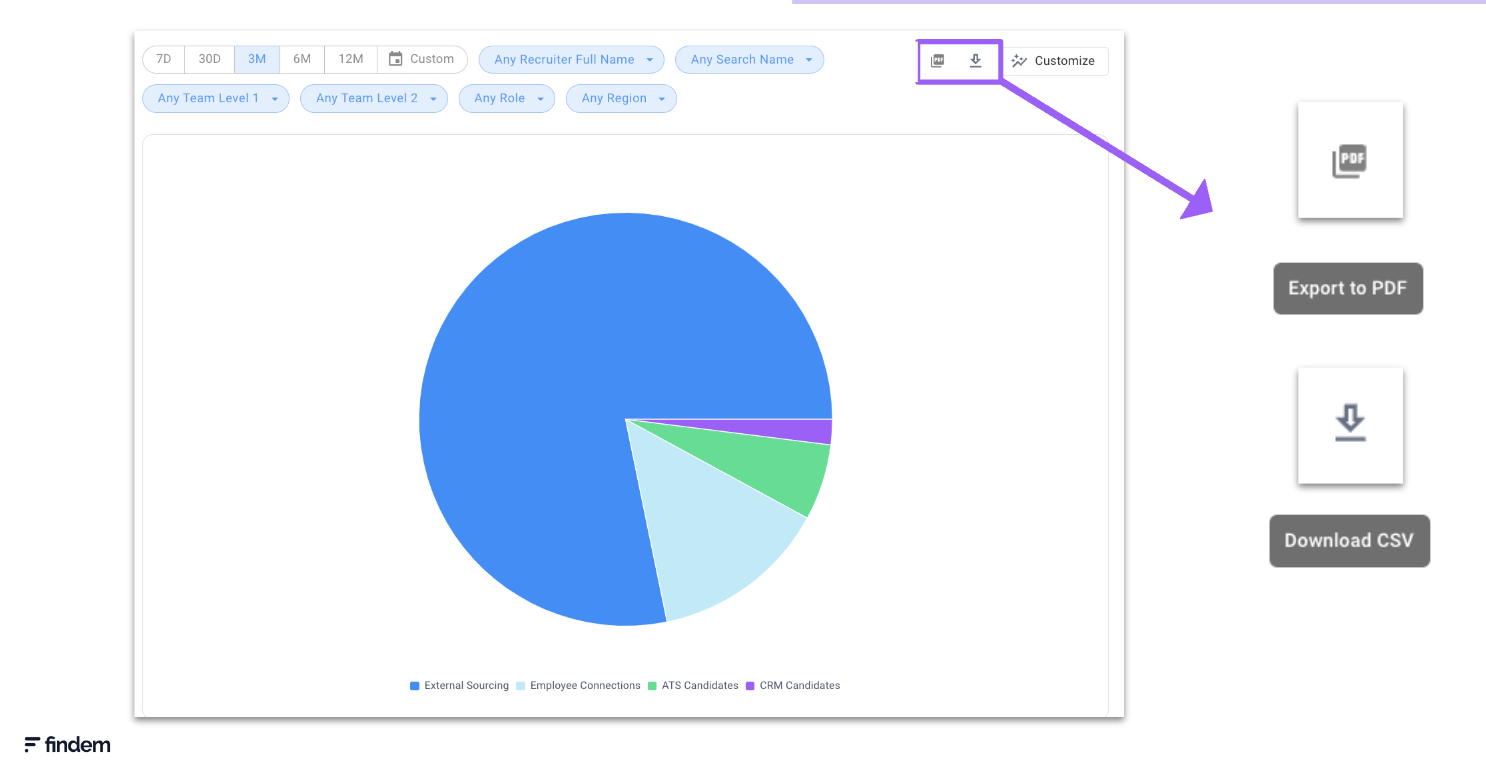1486x784 pixels.
Task: Toggle ATS Candidates legend swatch
Action: point(652,686)
